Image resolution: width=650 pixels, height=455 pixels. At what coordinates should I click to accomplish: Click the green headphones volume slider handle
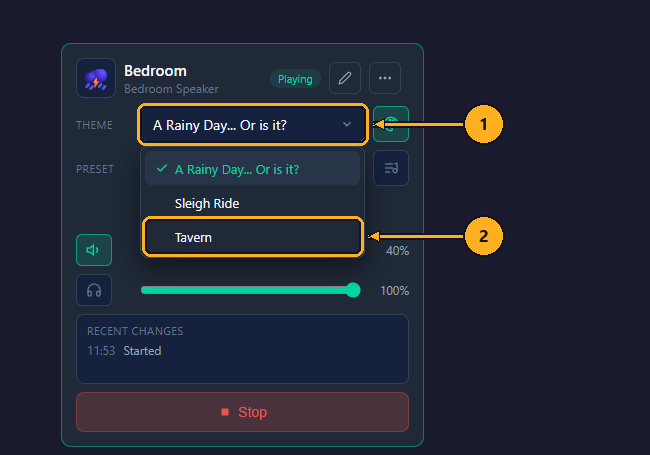pos(353,290)
